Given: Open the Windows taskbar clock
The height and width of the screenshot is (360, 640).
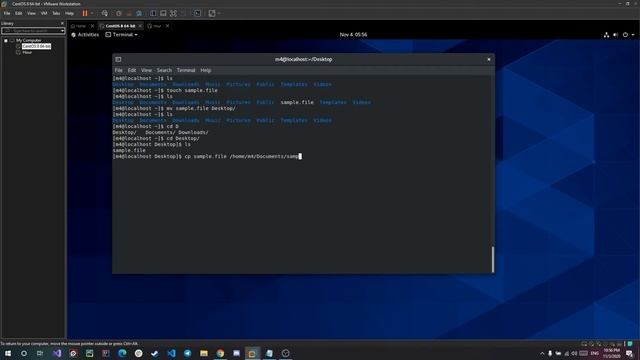Looking at the screenshot, I should (x=611, y=353).
